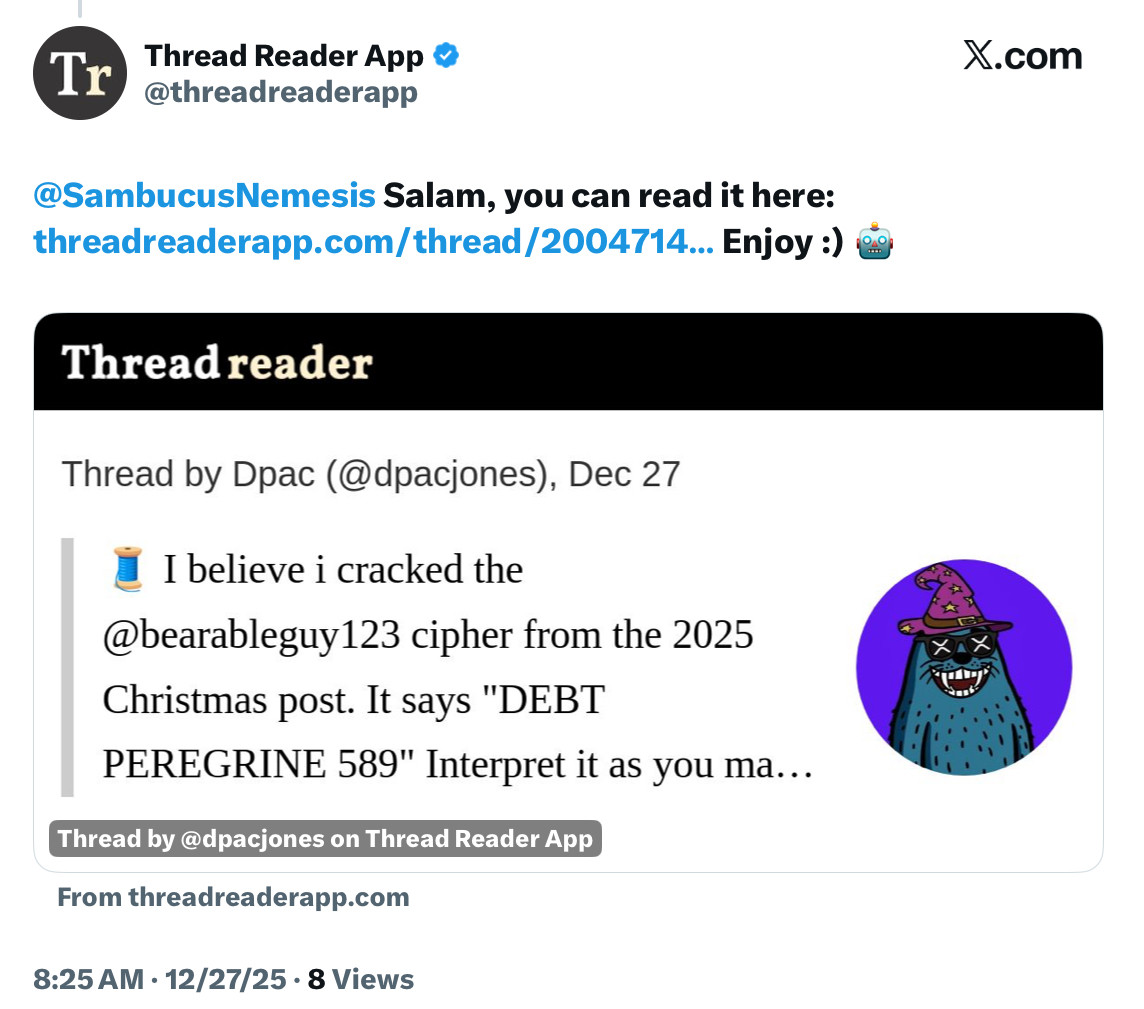Click the 8:25 AM timestamp
This screenshot has width=1144, height=1009.
[88, 979]
